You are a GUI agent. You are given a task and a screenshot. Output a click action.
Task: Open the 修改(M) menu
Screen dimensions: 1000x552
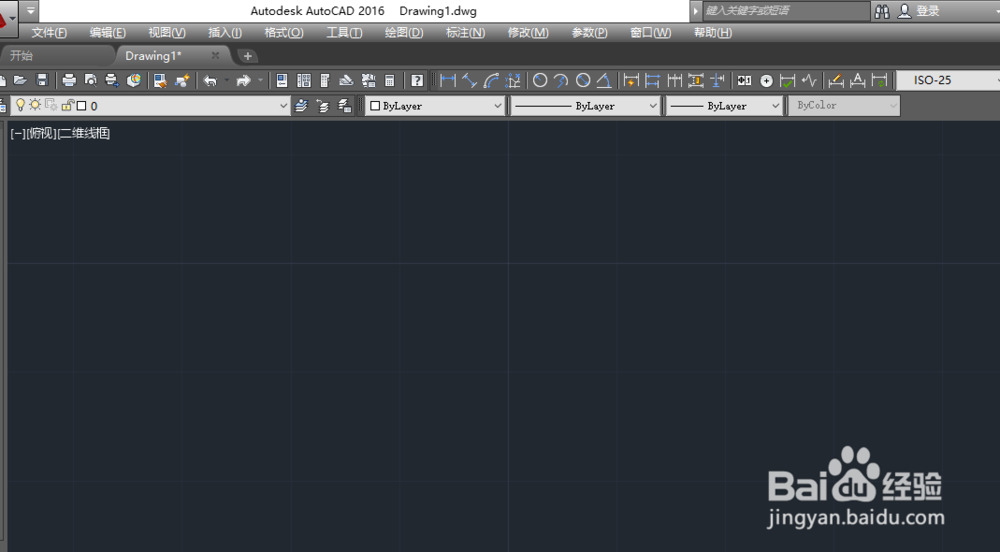point(527,33)
